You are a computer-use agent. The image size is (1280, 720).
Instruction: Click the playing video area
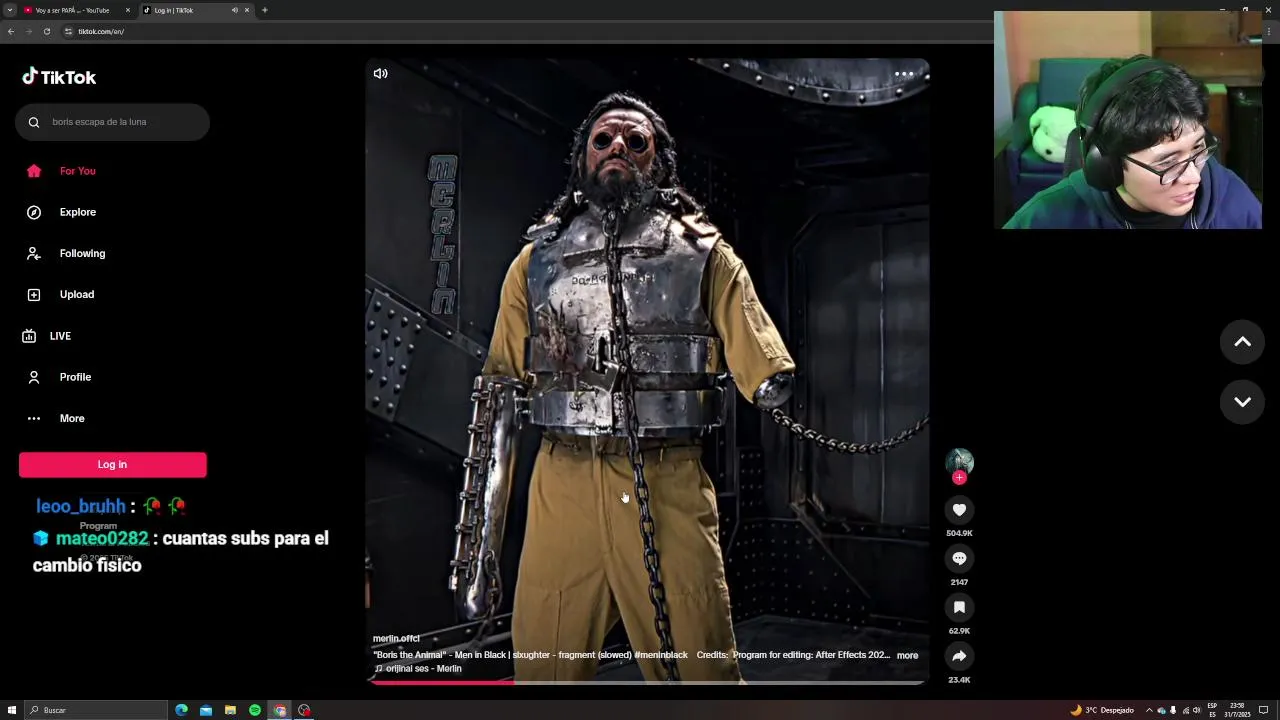[x=647, y=370]
